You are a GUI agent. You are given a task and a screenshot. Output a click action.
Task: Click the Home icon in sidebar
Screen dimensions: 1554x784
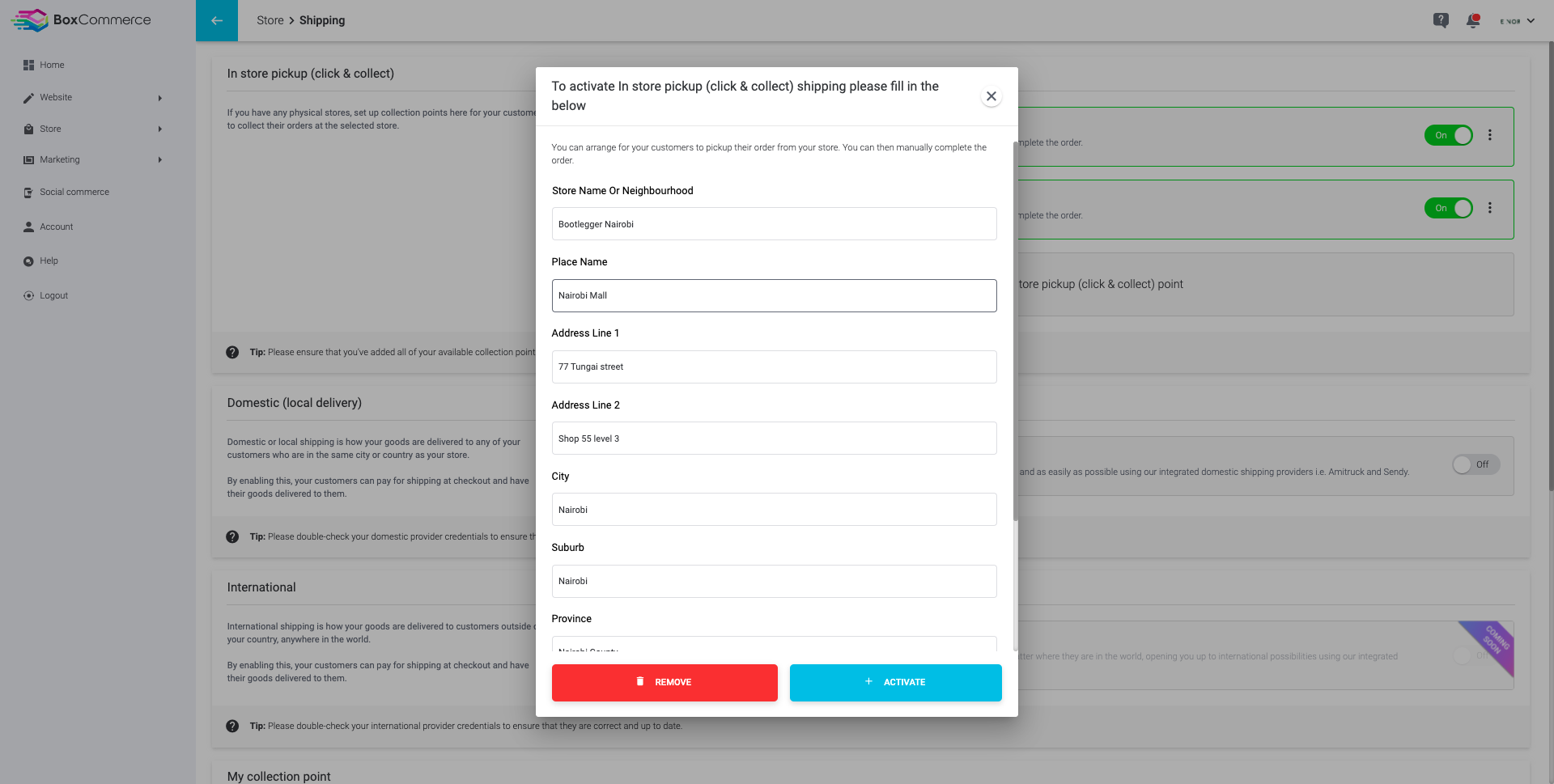point(28,65)
